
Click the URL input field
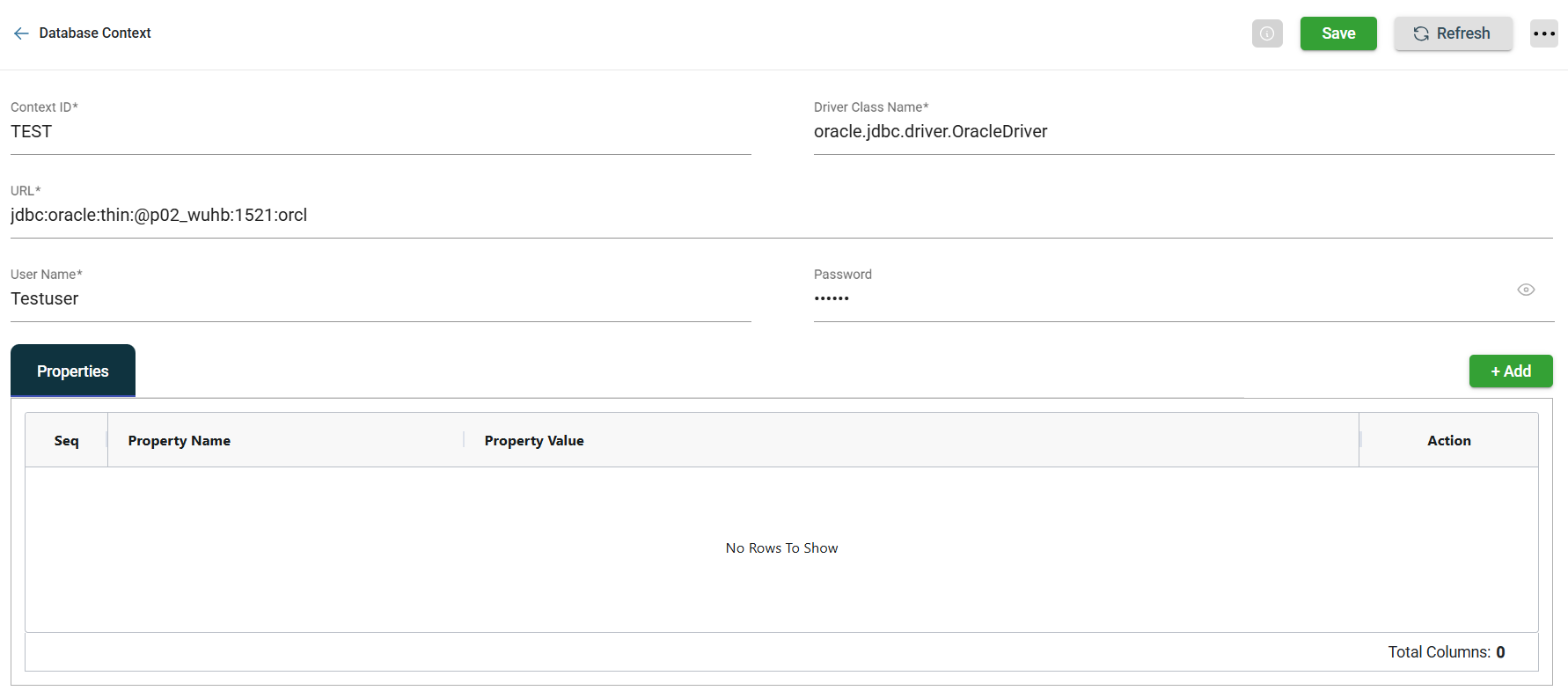tap(781, 216)
